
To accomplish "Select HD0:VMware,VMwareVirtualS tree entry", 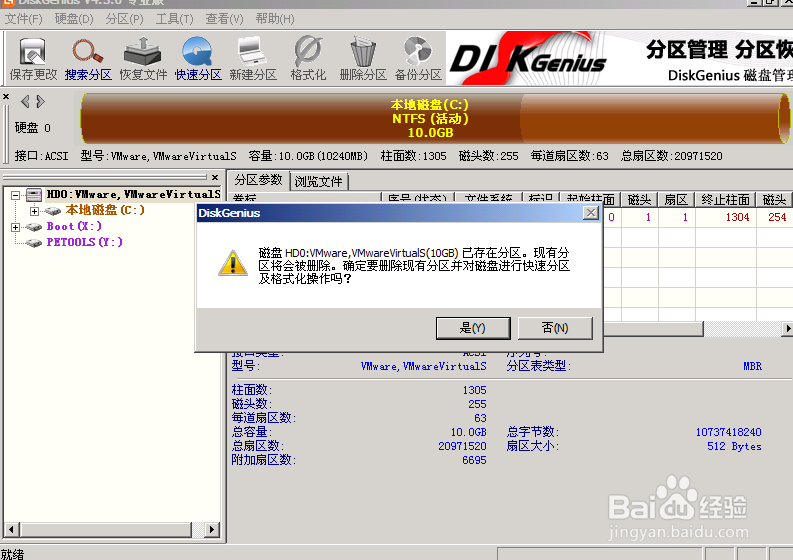I will click(x=134, y=195).
